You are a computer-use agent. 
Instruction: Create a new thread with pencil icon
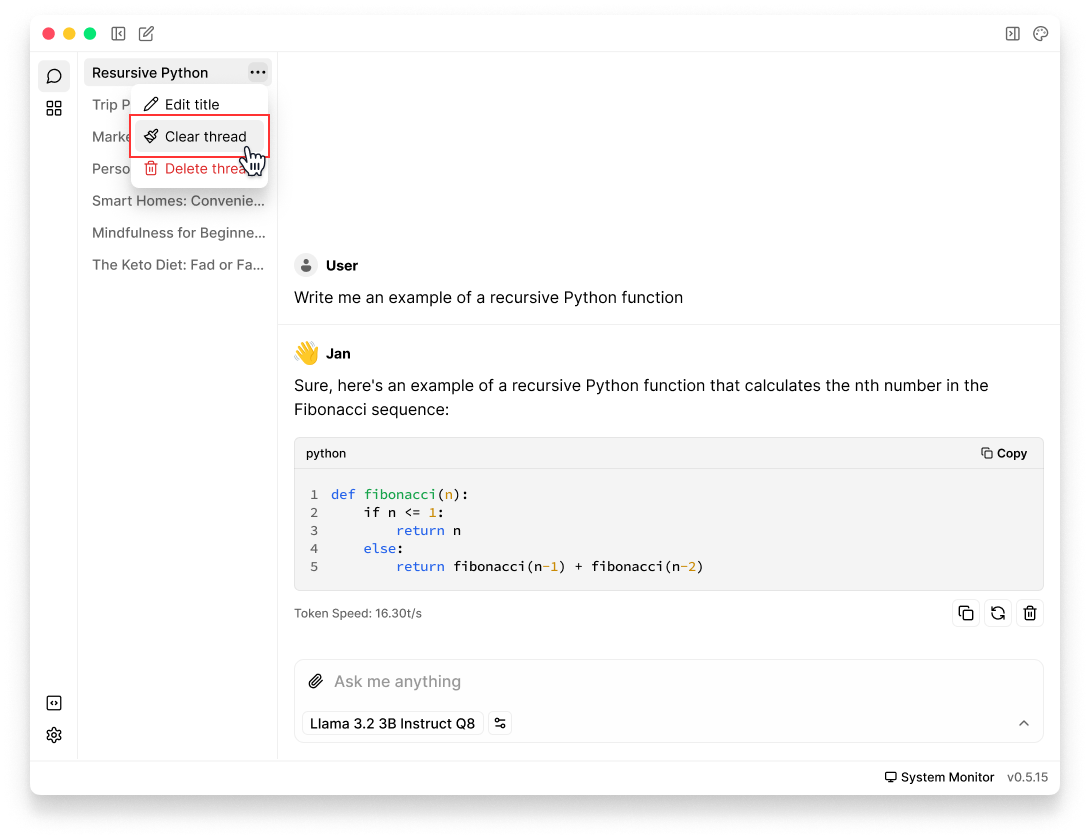click(x=146, y=33)
